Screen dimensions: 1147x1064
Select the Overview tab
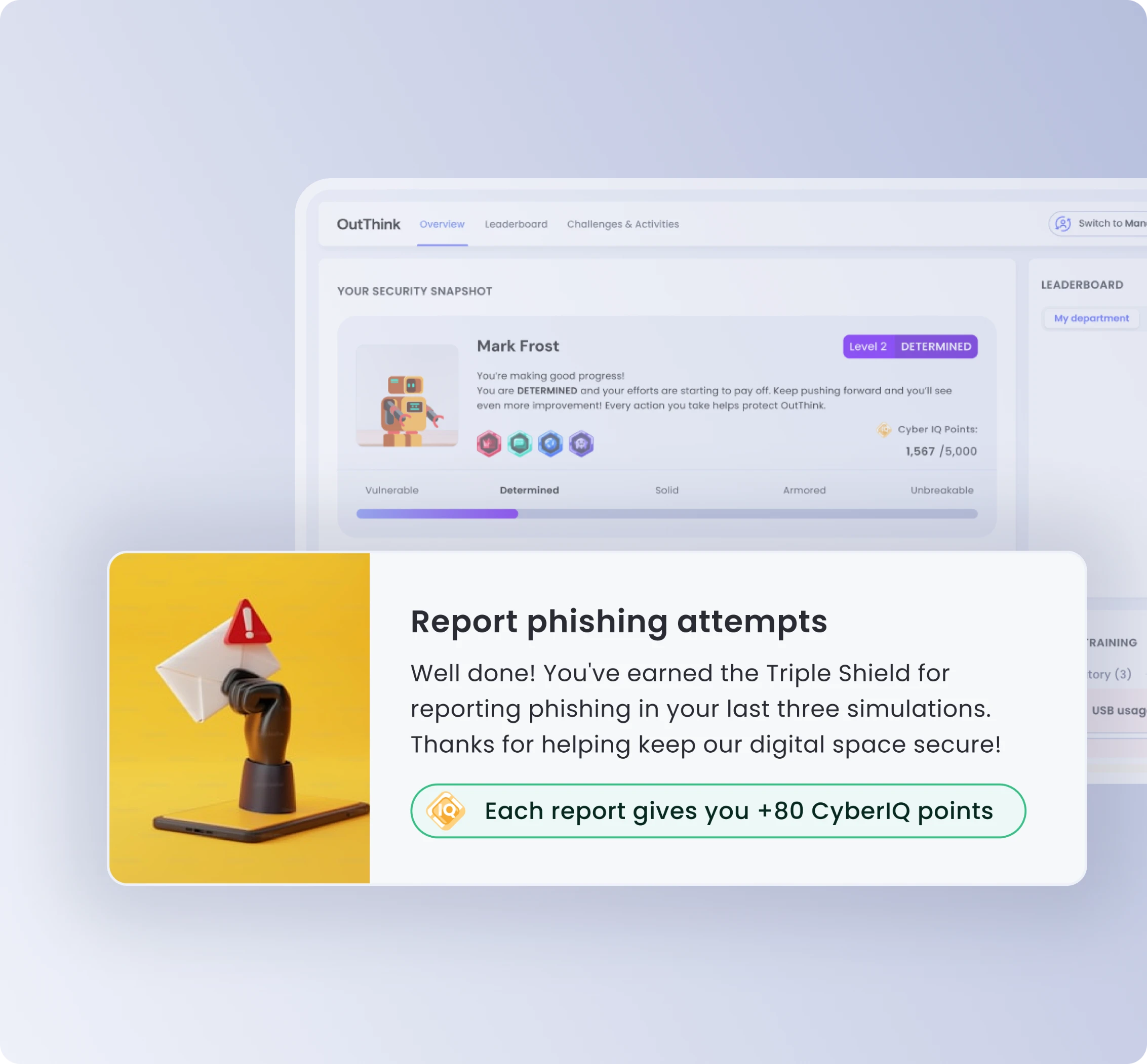click(441, 224)
